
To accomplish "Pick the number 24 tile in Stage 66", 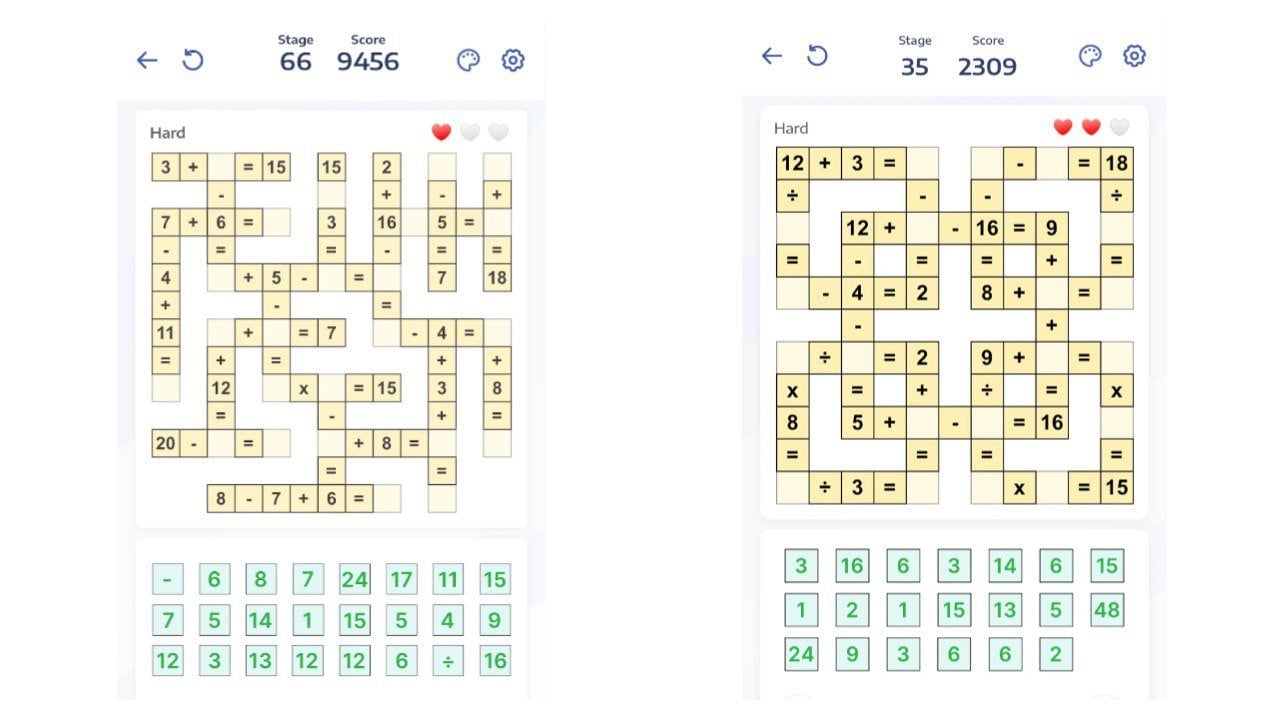I will click(x=354, y=579).
